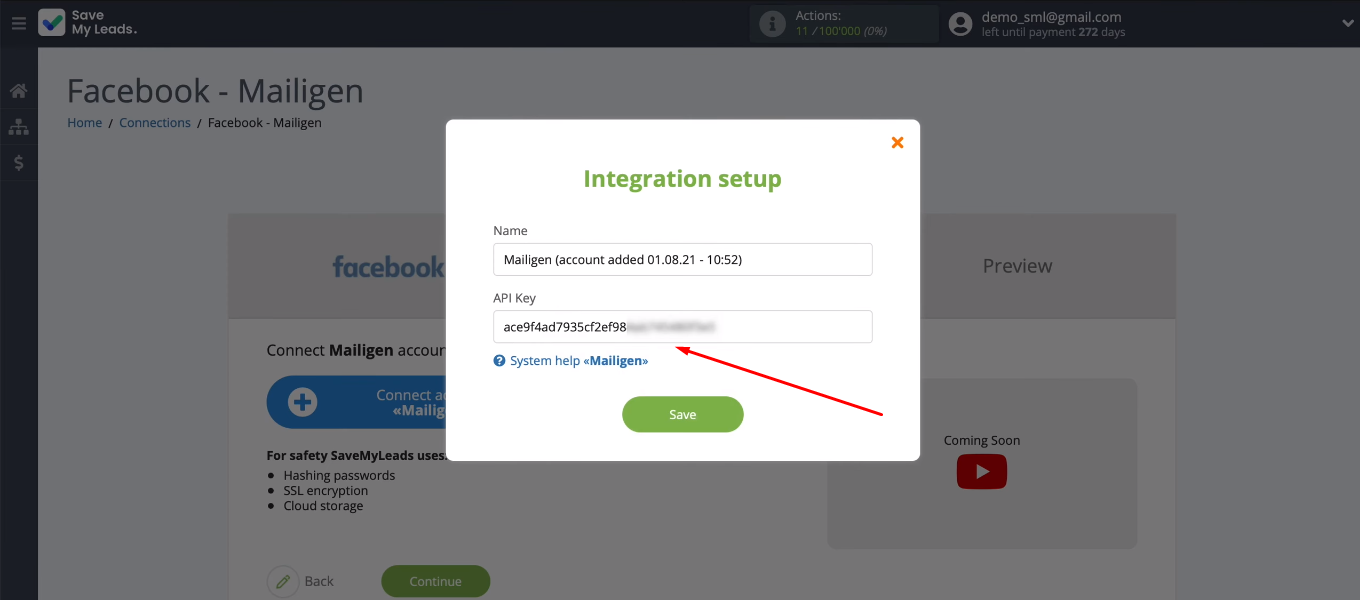Close the Integration setup dialog

(x=897, y=142)
